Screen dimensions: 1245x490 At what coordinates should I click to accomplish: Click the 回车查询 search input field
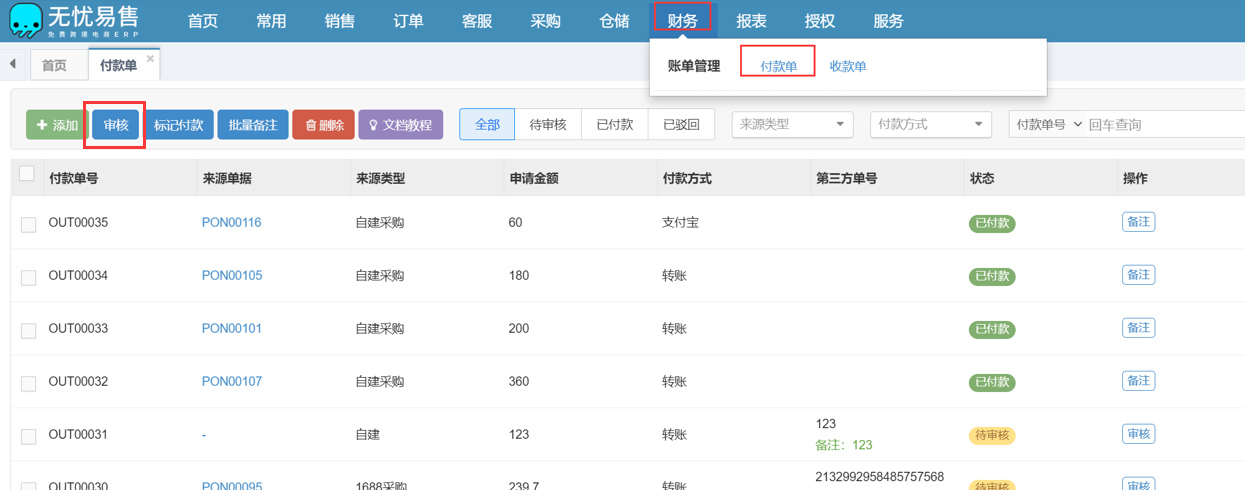(1160, 125)
